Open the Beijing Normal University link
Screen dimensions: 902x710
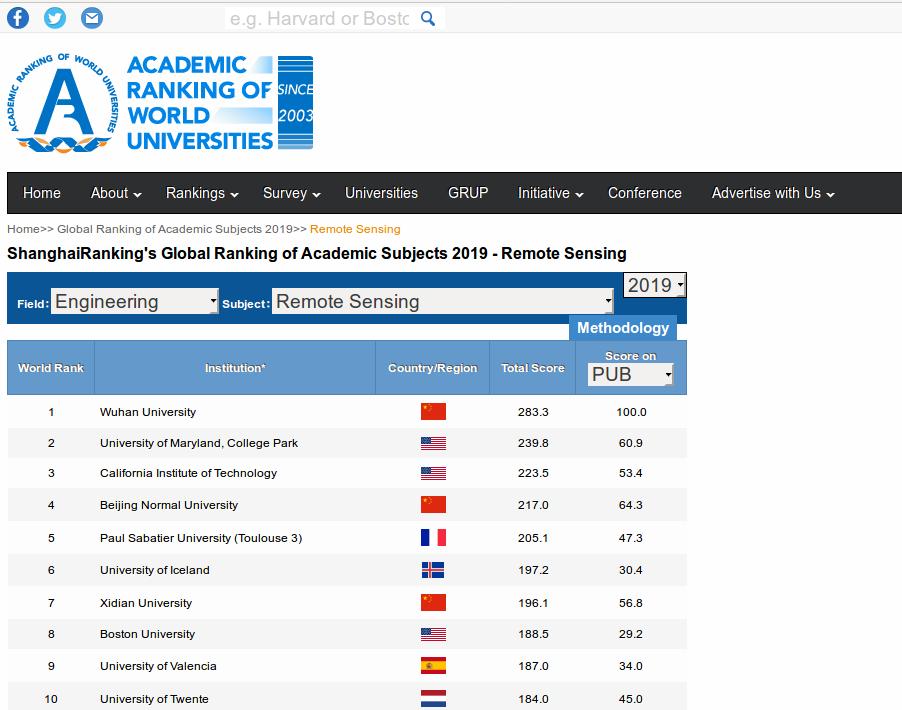pyautogui.click(x=169, y=505)
